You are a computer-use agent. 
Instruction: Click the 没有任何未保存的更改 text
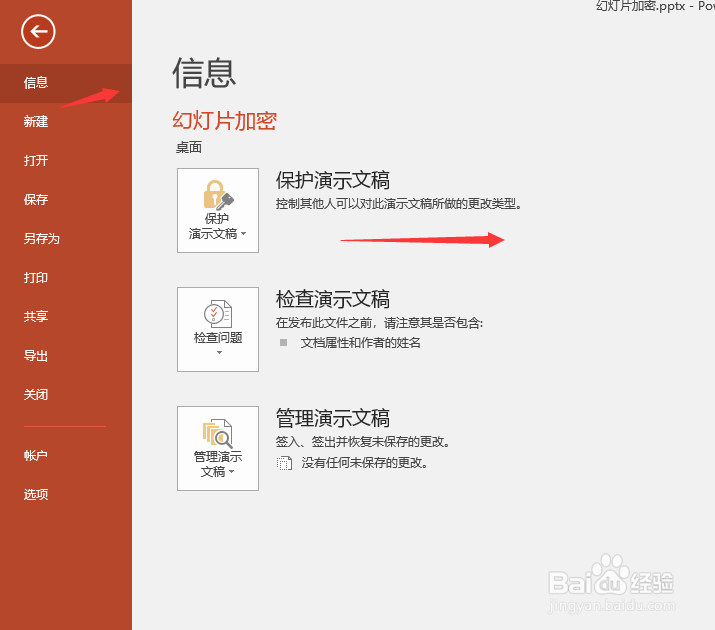pos(364,463)
